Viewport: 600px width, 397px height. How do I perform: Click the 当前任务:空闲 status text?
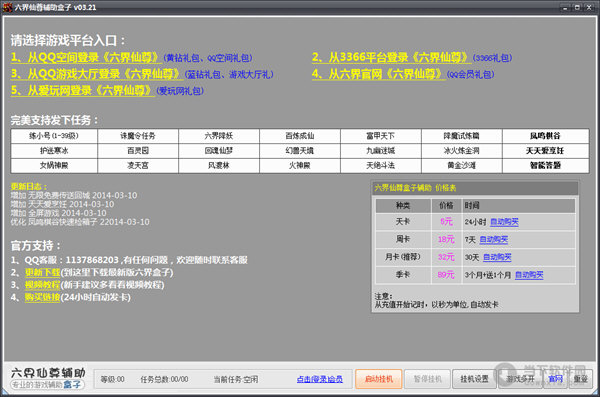236,379
